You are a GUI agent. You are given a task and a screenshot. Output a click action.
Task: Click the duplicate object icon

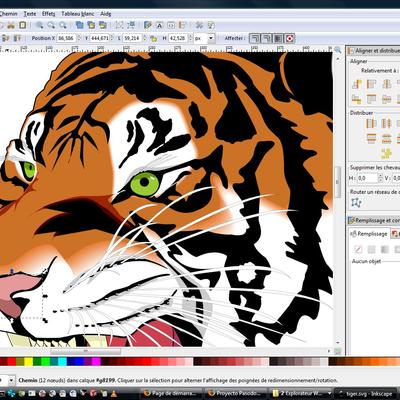coord(79,25)
